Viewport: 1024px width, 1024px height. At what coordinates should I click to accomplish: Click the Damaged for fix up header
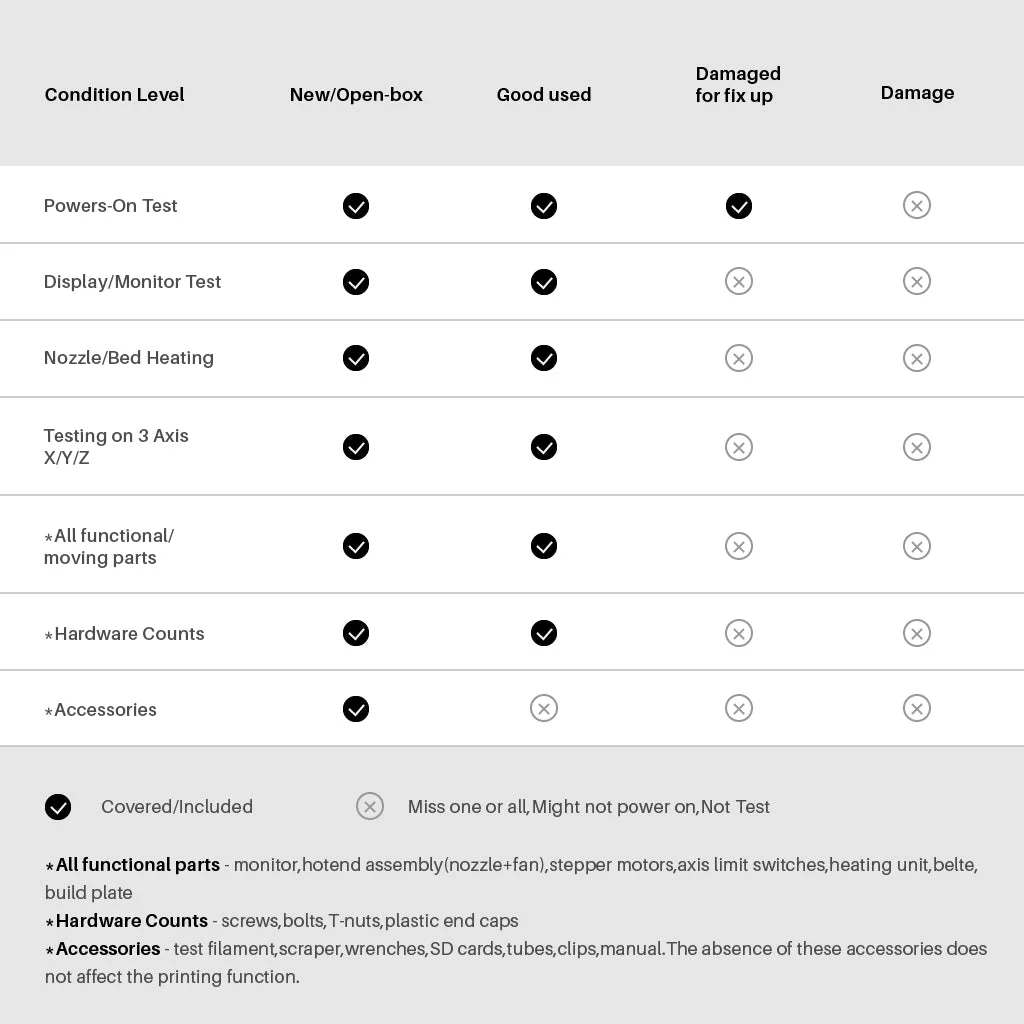[738, 85]
